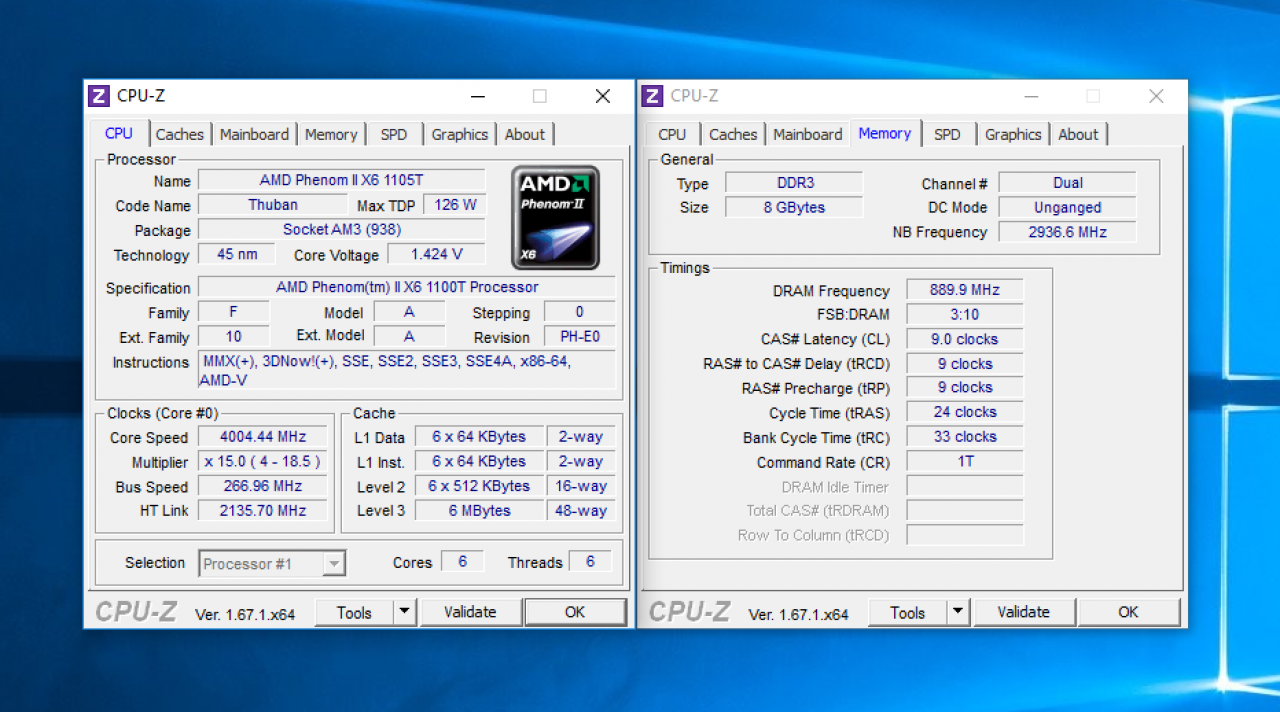Click the Bus Speed value 266.96 MHz
Viewport: 1280px width, 712px height.
click(x=264, y=486)
